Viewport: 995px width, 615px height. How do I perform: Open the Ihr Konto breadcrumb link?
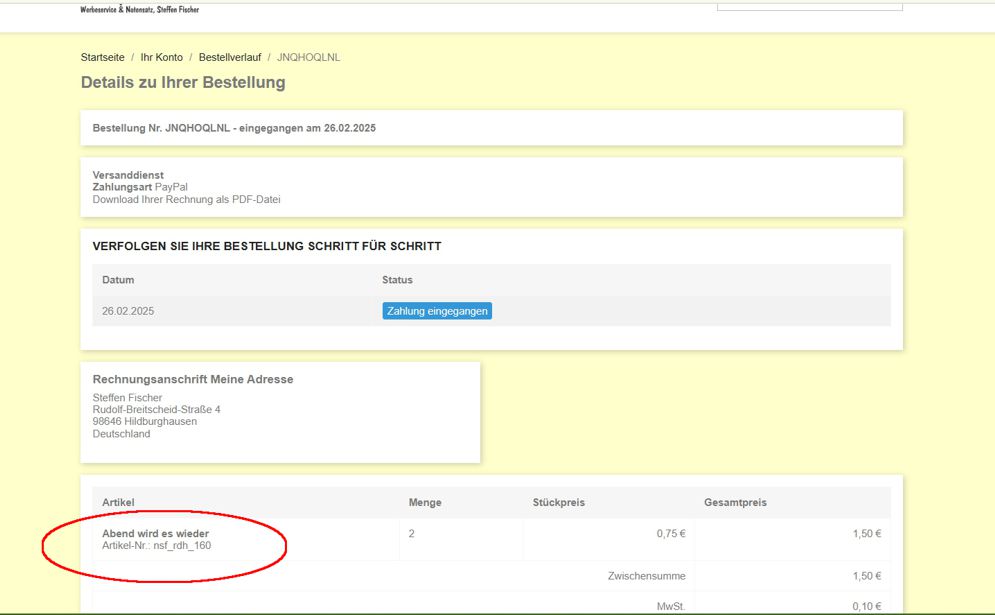click(161, 58)
